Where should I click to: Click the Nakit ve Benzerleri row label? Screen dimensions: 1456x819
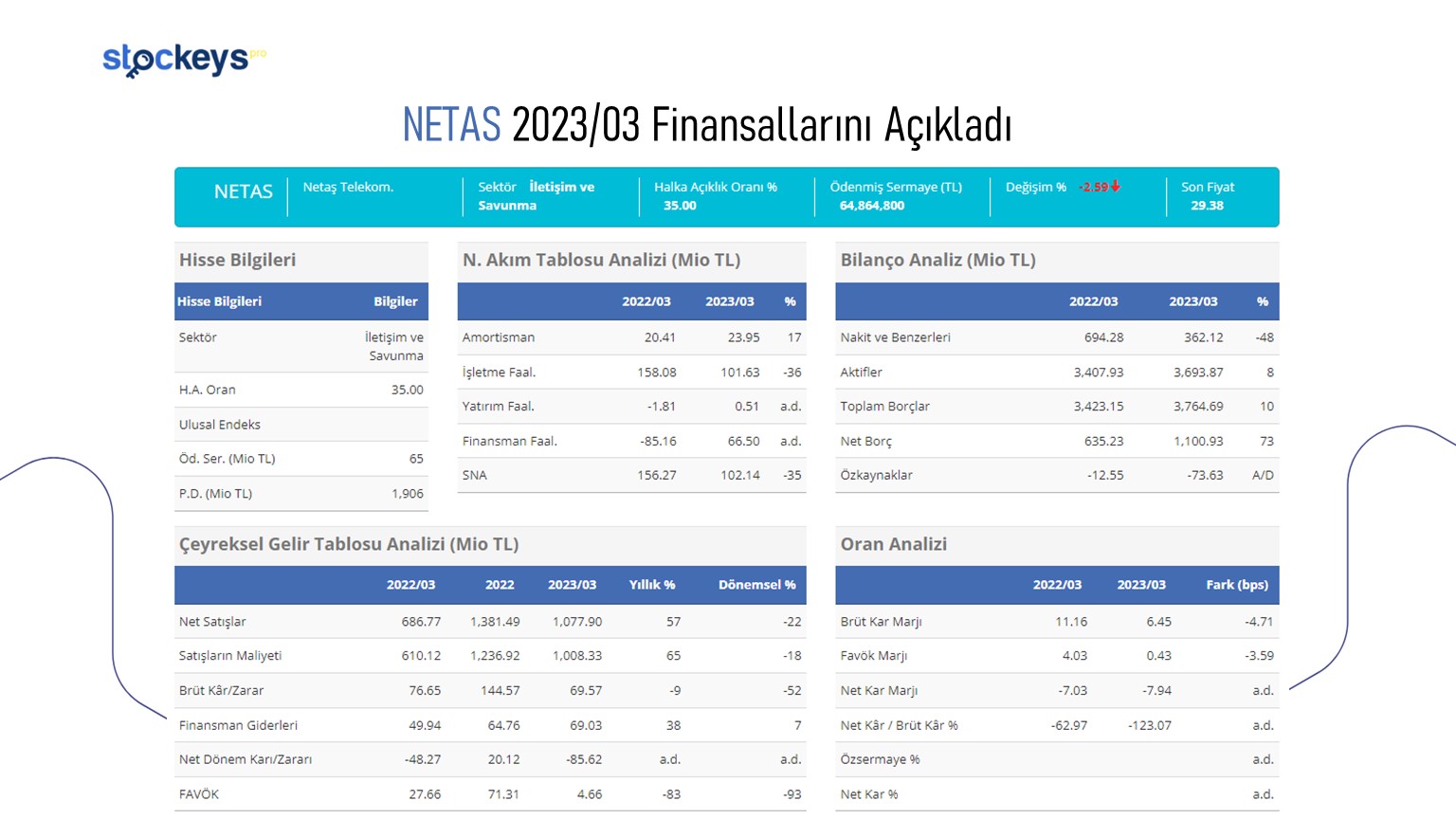(x=895, y=337)
